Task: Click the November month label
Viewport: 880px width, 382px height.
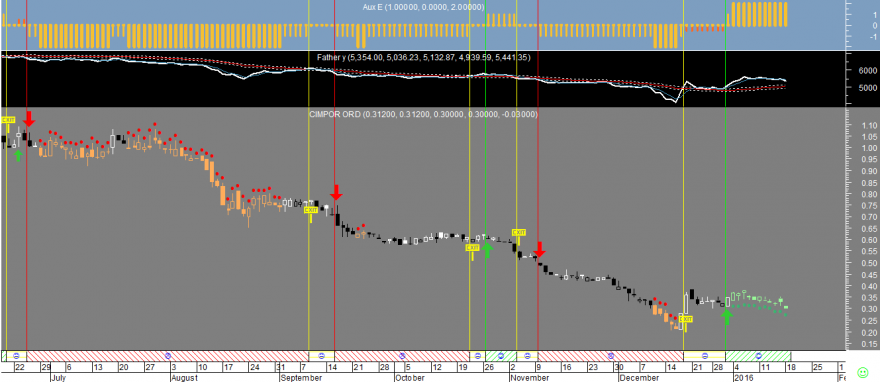Action: pyautogui.click(x=530, y=378)
